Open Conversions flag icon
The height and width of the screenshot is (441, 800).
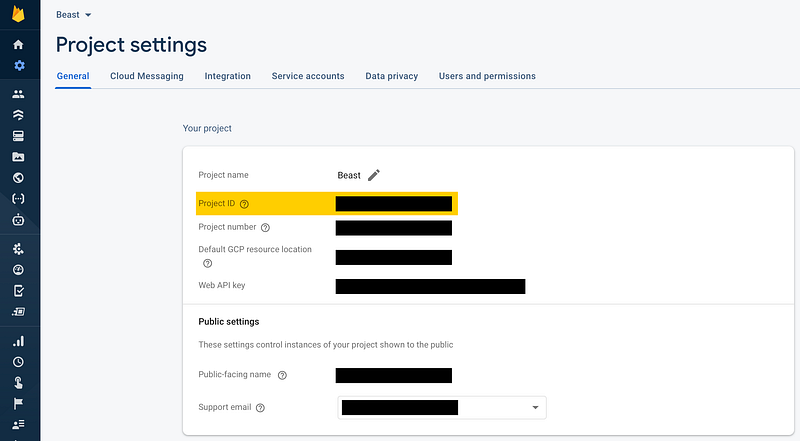(18, 404)
